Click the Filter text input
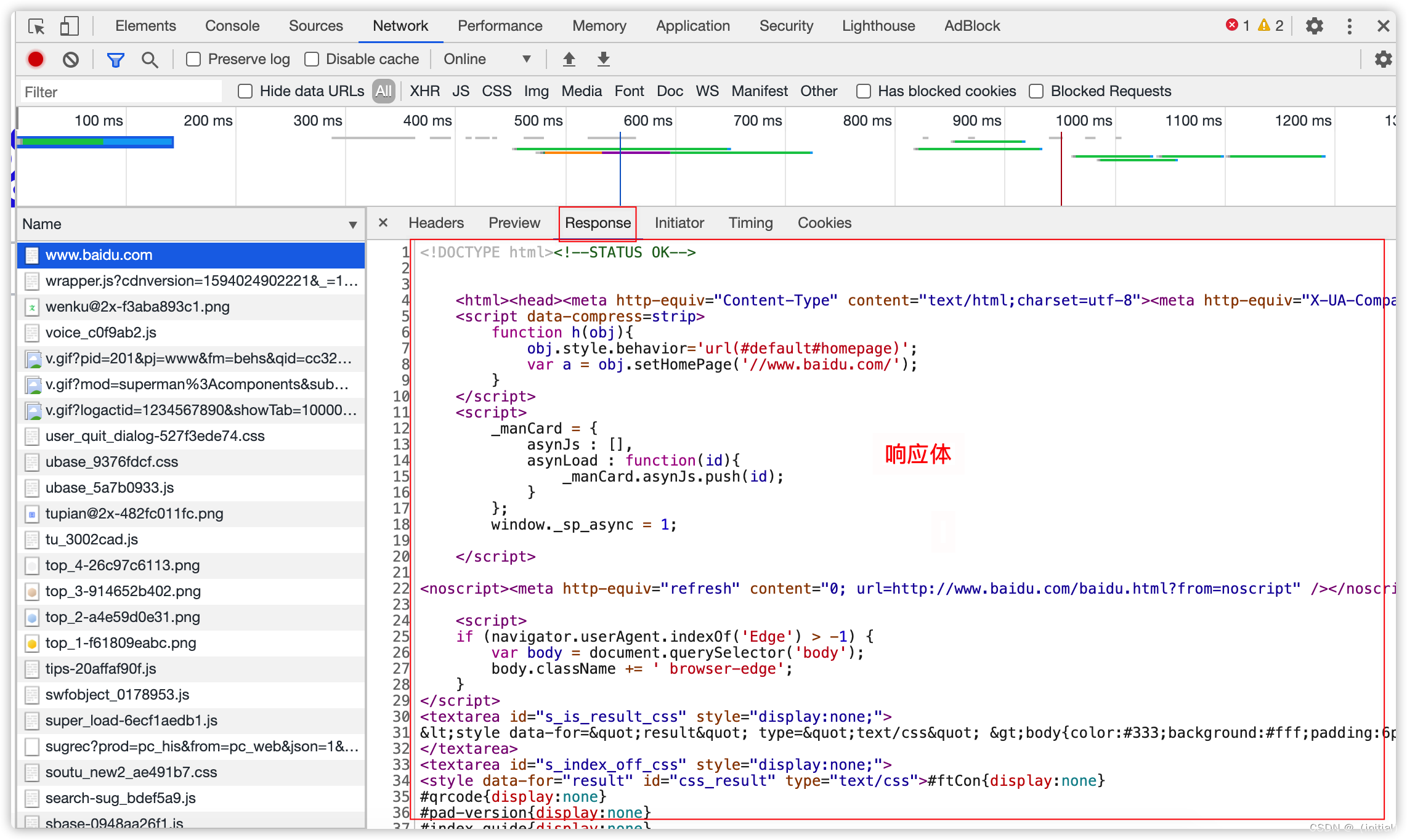The width and height of the screenshot is (1407, 840). (121, 92)
